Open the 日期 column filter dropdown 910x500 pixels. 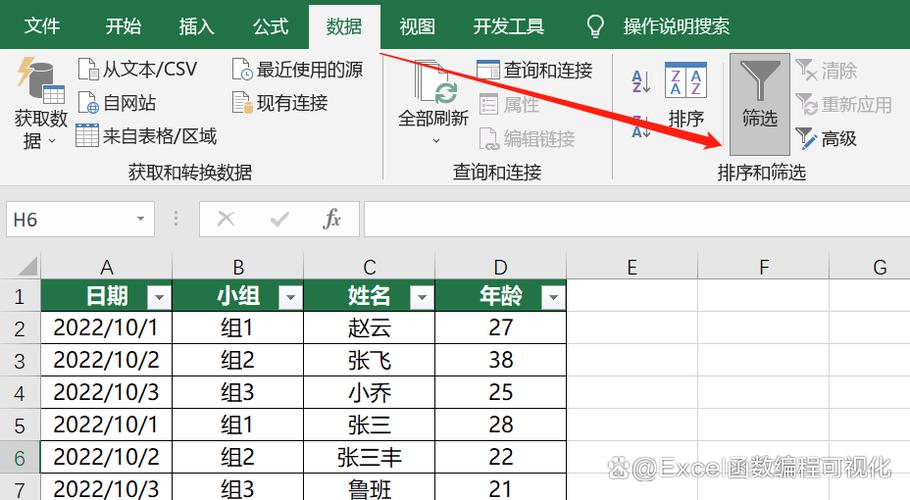pyautogui.click(x=158, y=298)
